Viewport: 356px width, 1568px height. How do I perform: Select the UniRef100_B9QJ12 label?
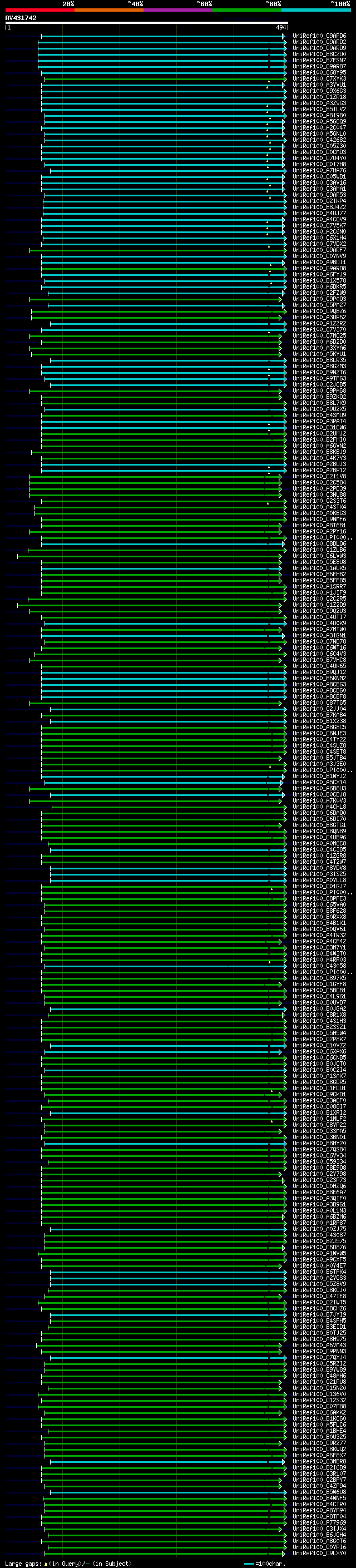pyautogui.click(x=319, y=672)
